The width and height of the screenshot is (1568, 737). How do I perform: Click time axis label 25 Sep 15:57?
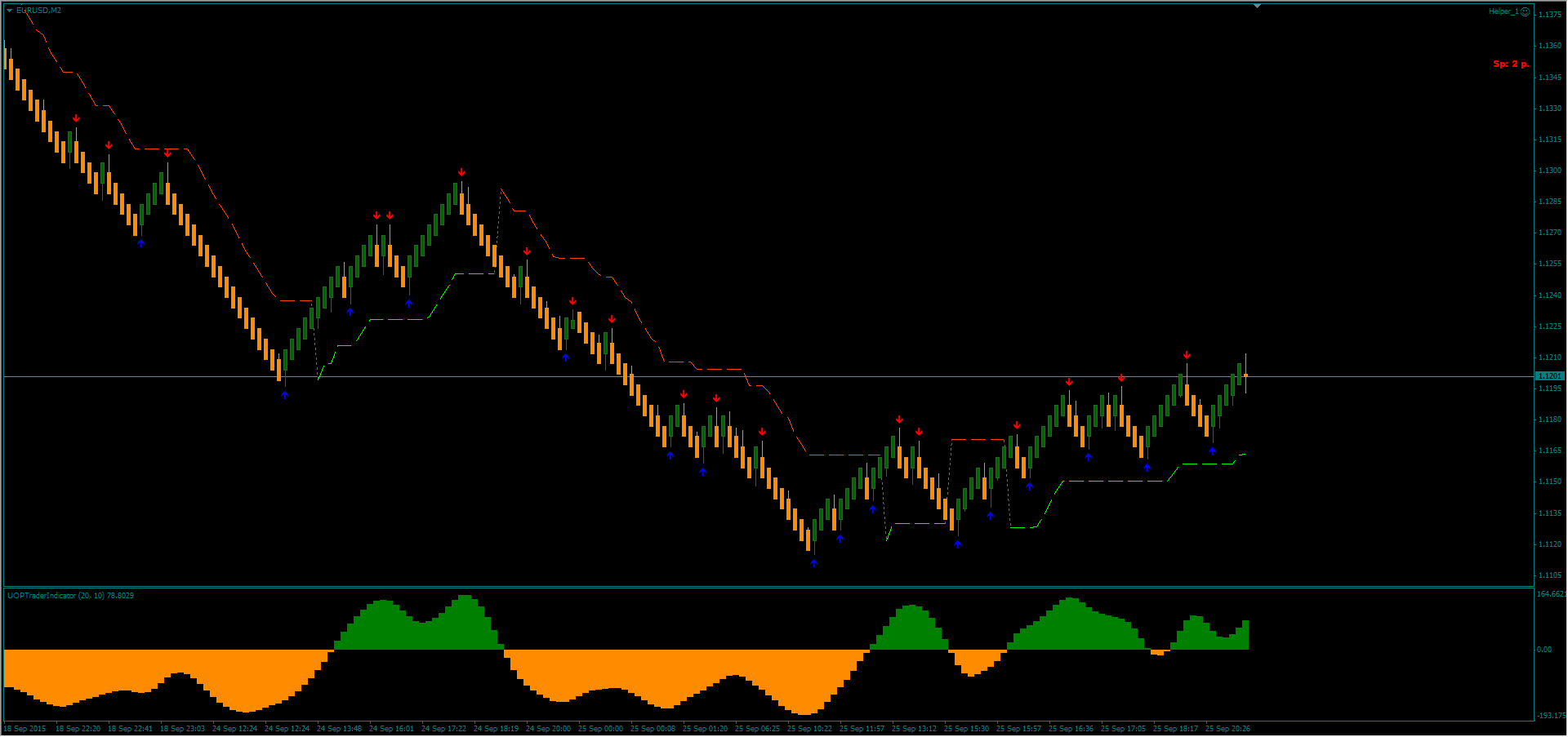click(1018, 729)
